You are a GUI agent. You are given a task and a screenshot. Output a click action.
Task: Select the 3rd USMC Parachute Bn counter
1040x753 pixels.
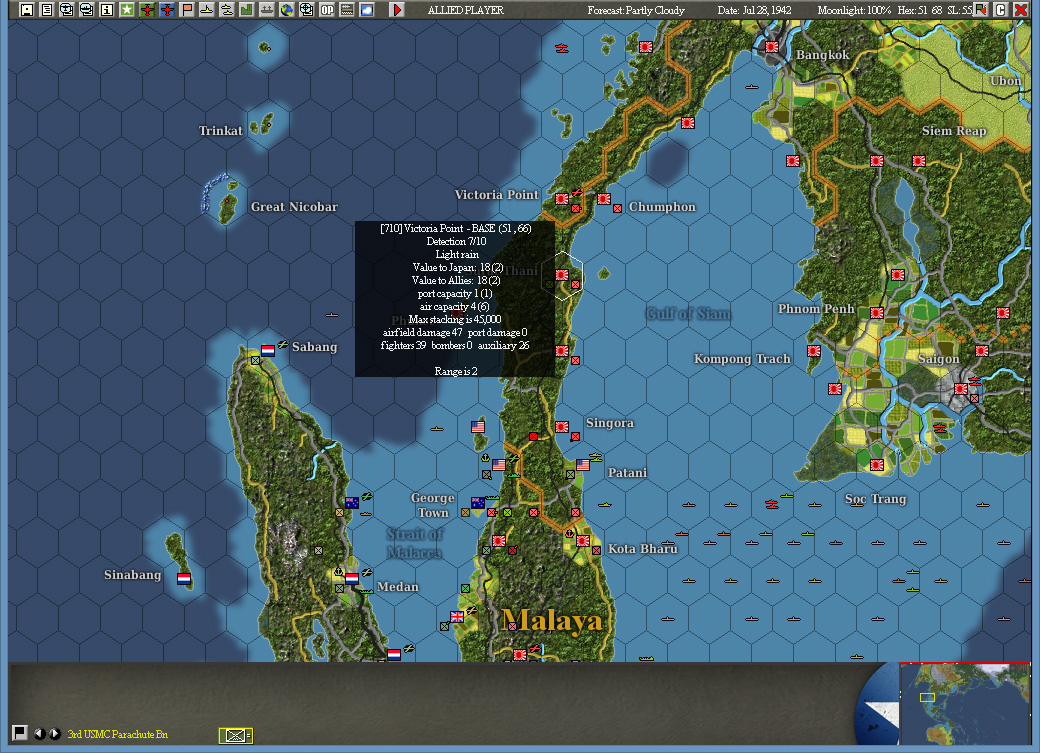(234, 733)
